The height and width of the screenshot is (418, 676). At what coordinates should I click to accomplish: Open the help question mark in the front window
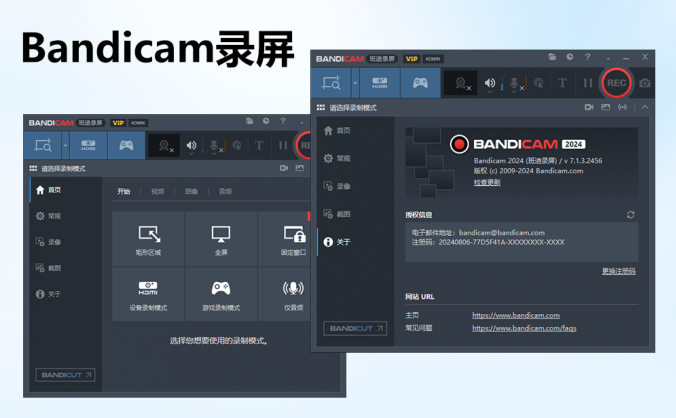pos(588,56)
